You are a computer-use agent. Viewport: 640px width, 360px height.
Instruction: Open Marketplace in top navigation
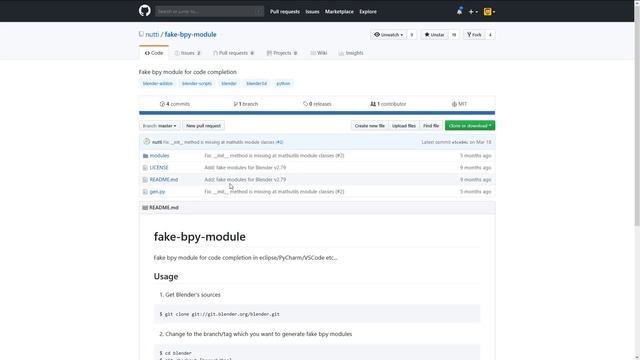(339, 12)
